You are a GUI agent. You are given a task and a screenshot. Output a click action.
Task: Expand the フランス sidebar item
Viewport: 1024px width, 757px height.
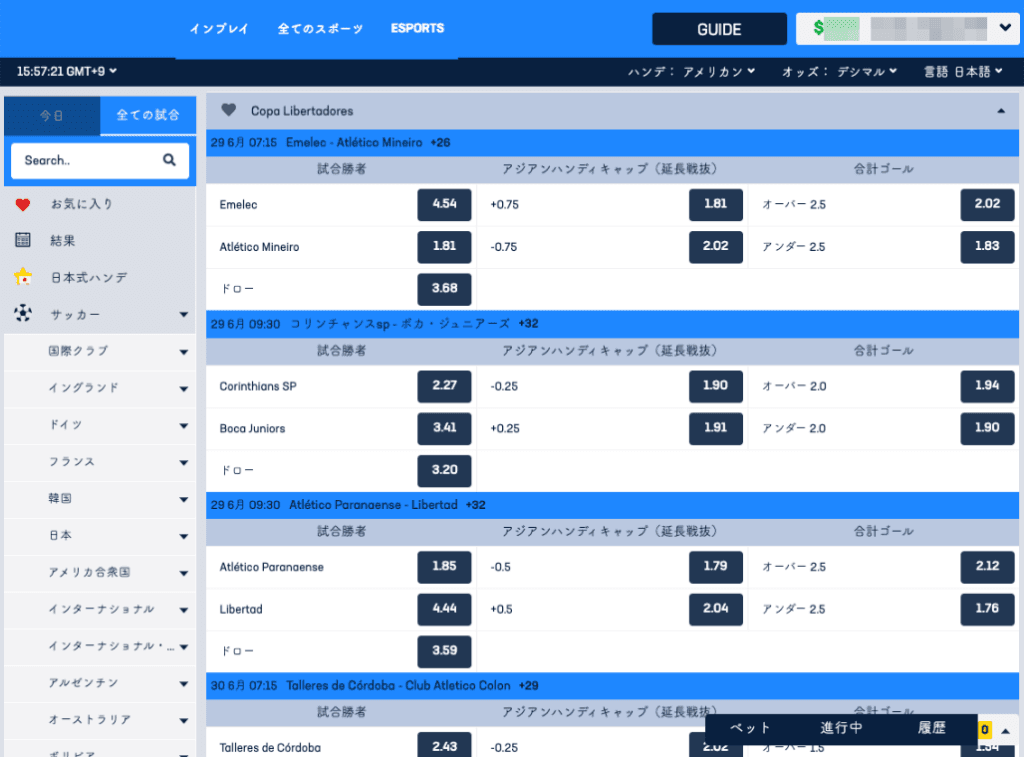click(184, 462)
